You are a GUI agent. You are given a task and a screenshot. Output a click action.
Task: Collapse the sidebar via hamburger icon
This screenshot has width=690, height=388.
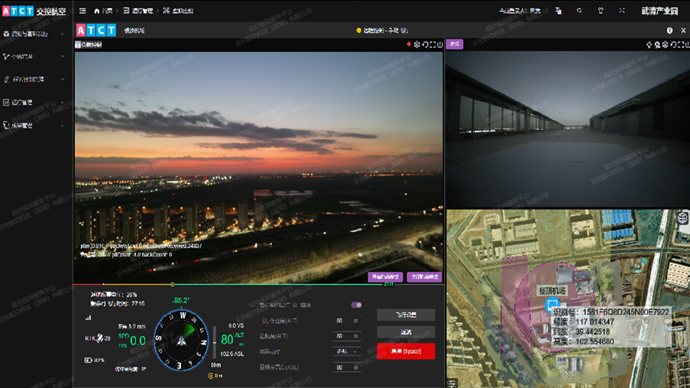coord(82,11)
